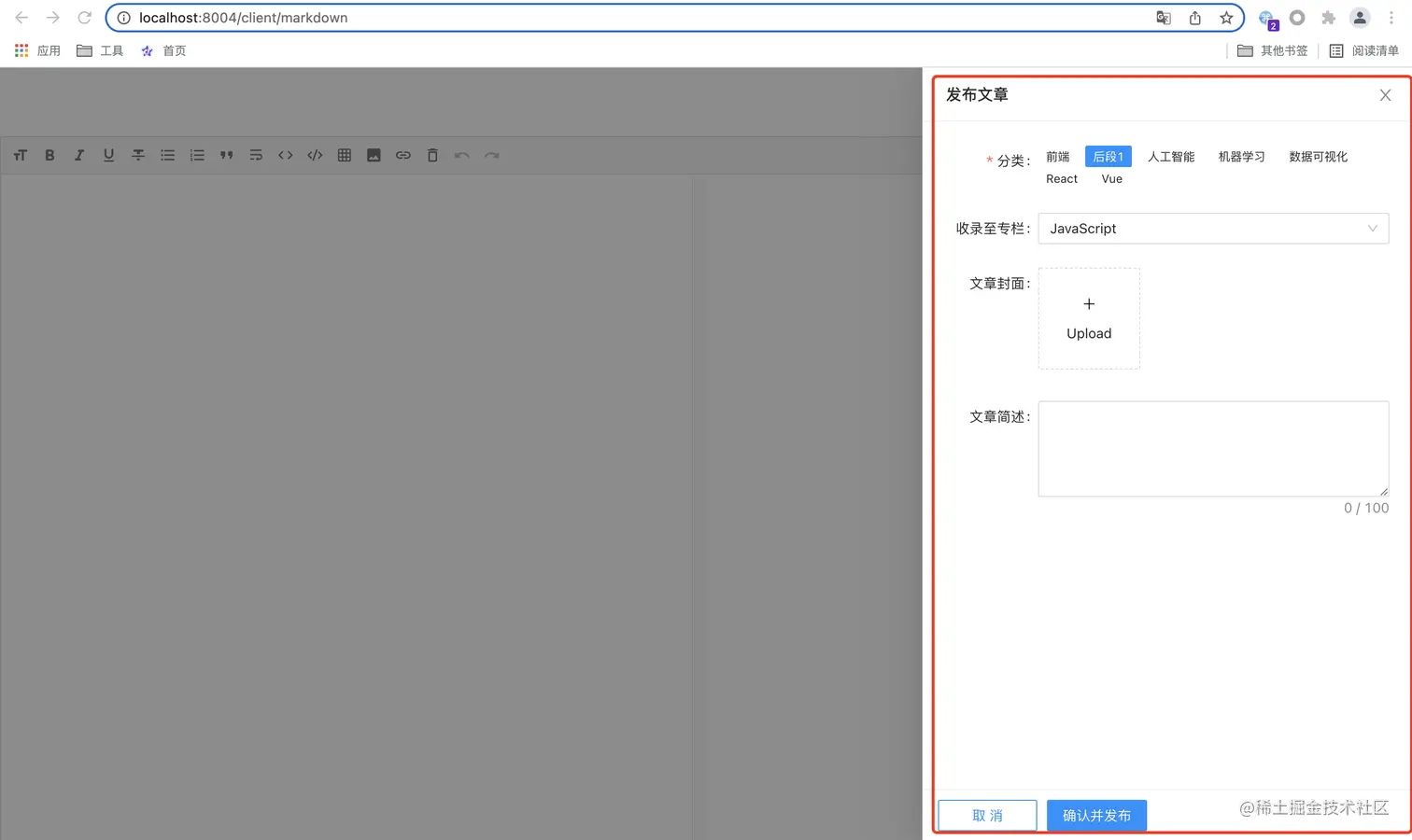Go forward in browser history

pyautogui.click(x=53, y=18)
